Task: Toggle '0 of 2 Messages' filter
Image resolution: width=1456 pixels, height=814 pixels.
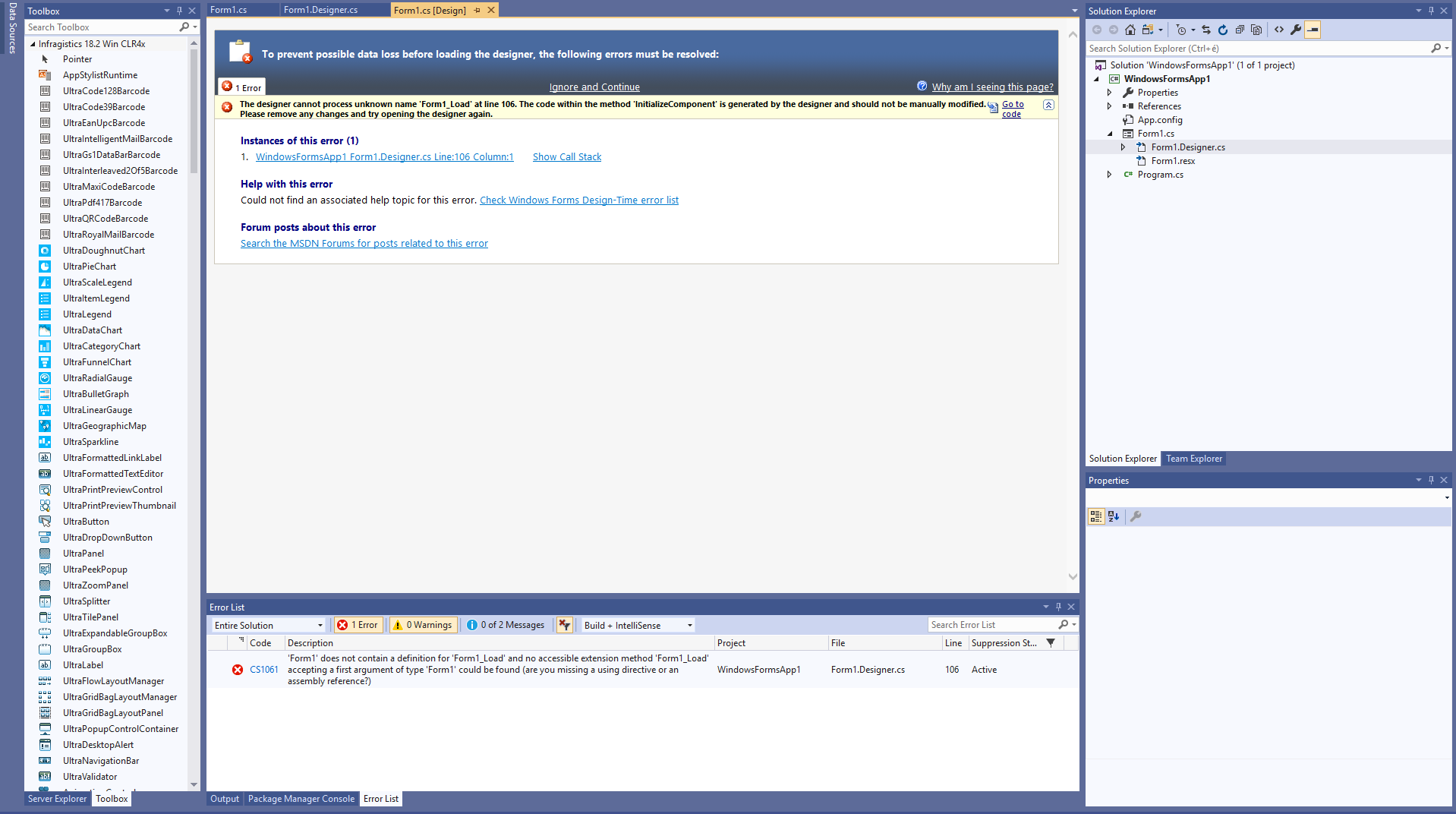Action: point(506,625)
